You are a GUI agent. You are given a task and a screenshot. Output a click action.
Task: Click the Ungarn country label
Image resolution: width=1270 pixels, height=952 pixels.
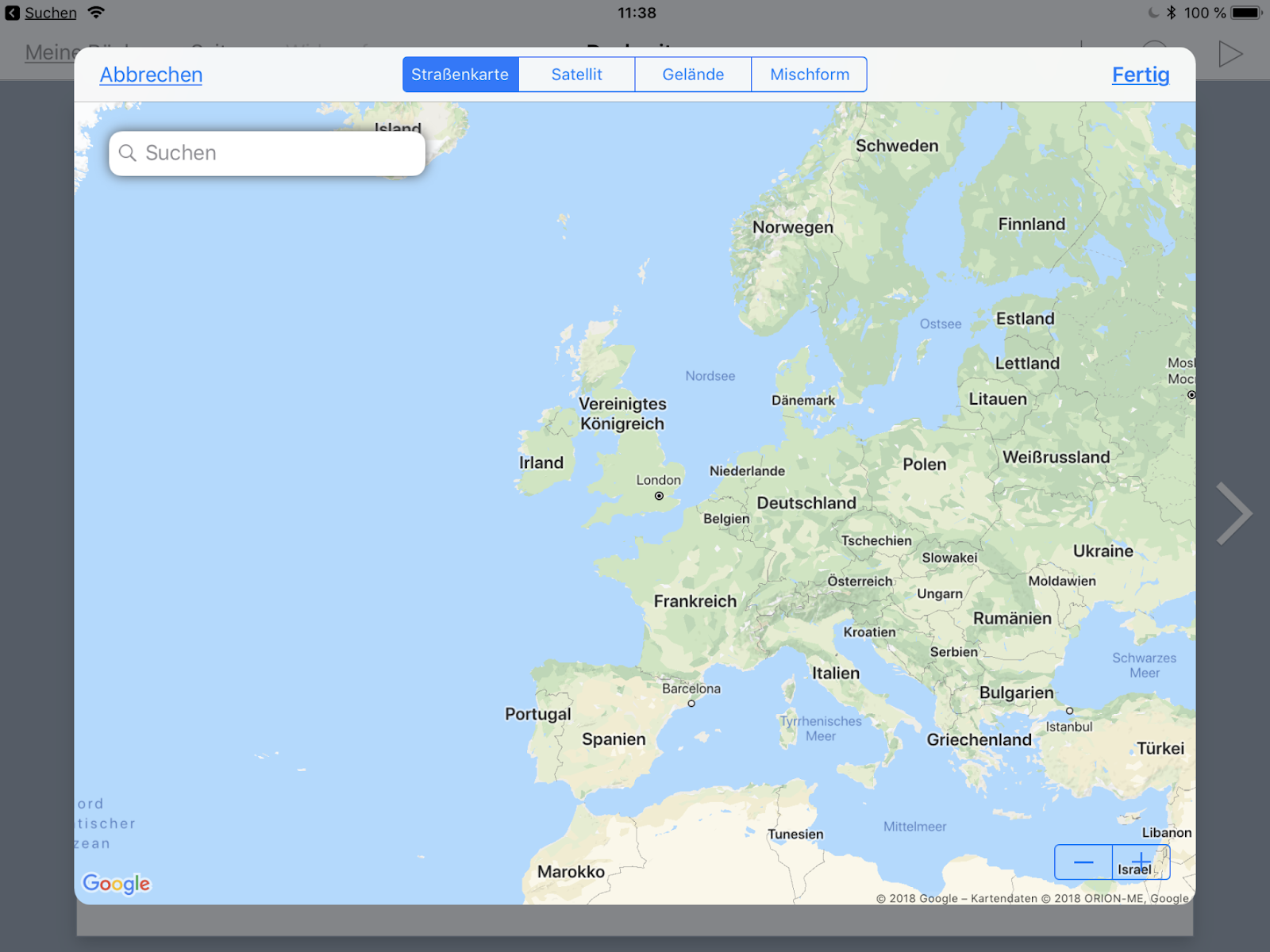940,594
